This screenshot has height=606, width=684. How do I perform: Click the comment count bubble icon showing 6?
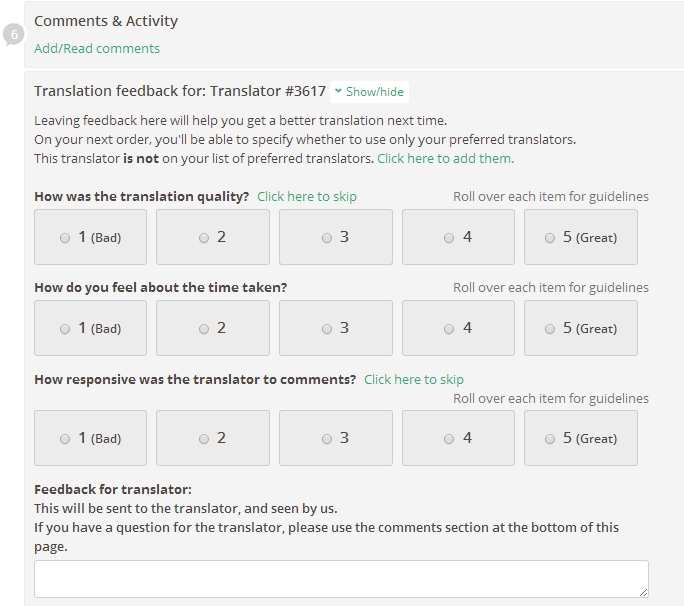pos(14,34)
